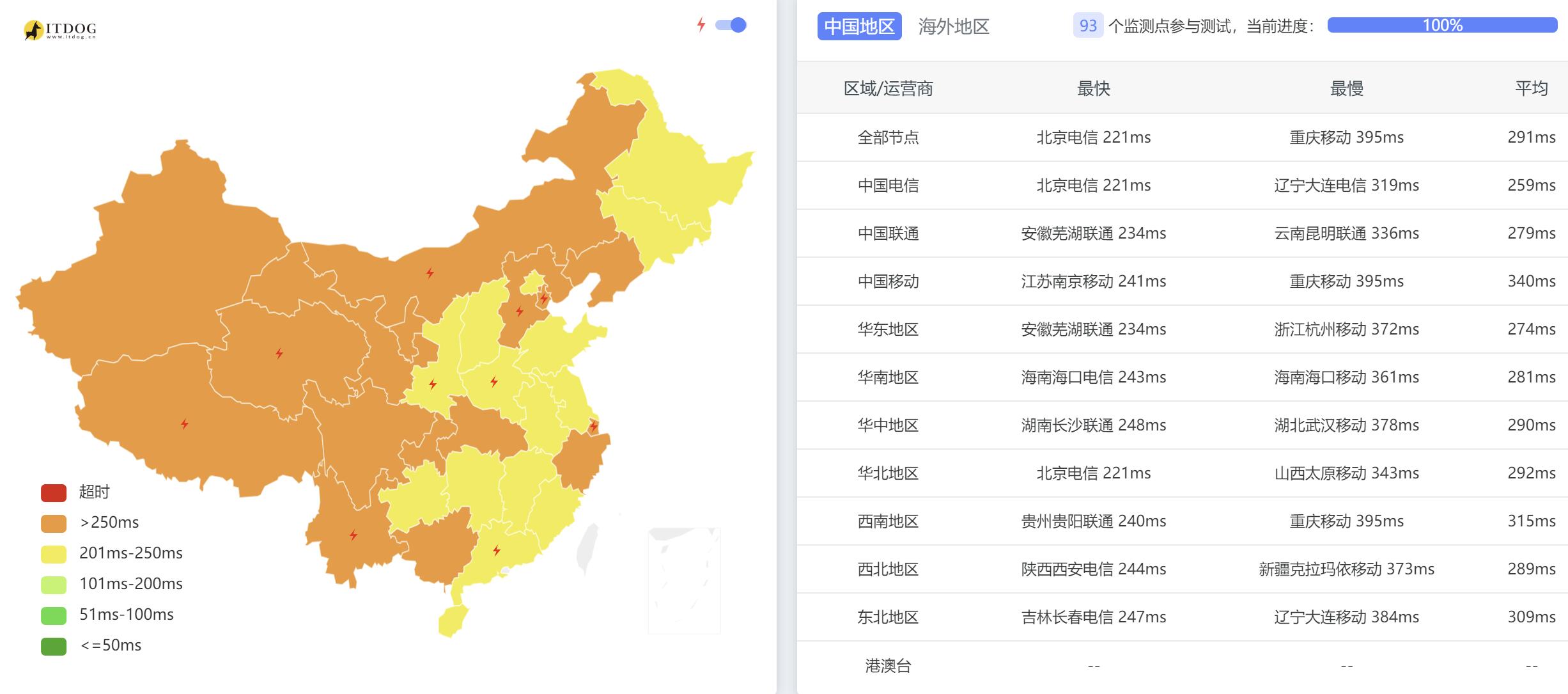Click the 291ms average for 全部节点
This screenshot has width=1568, height=694.
pos(1532,137)
